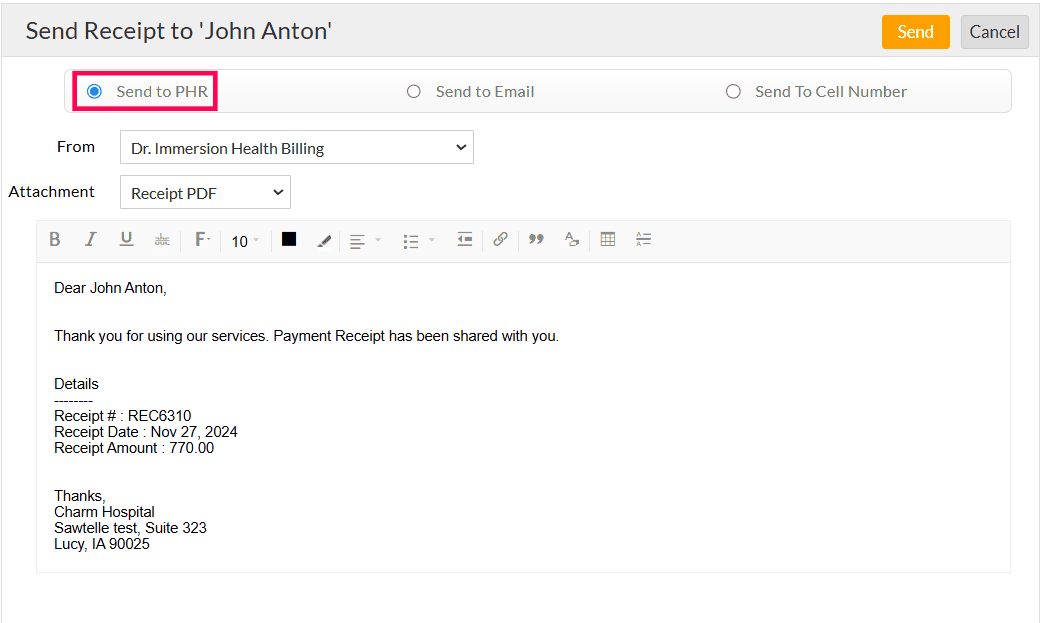The height and width of the screenshot is (623, 1041).
Task: Insert a blockquote
Action: pos(536,240)
